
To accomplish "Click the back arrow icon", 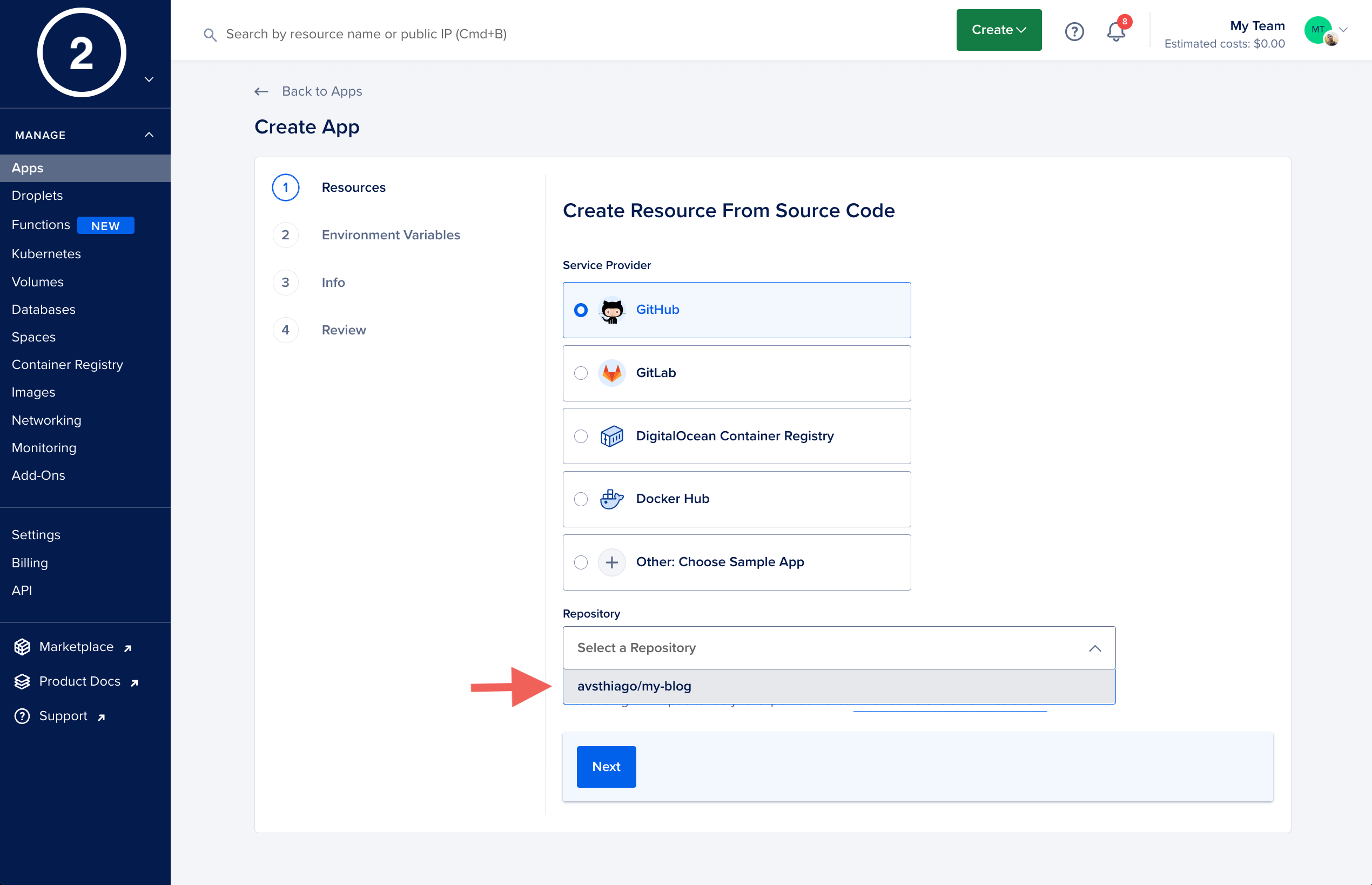I will click(261, 91).
